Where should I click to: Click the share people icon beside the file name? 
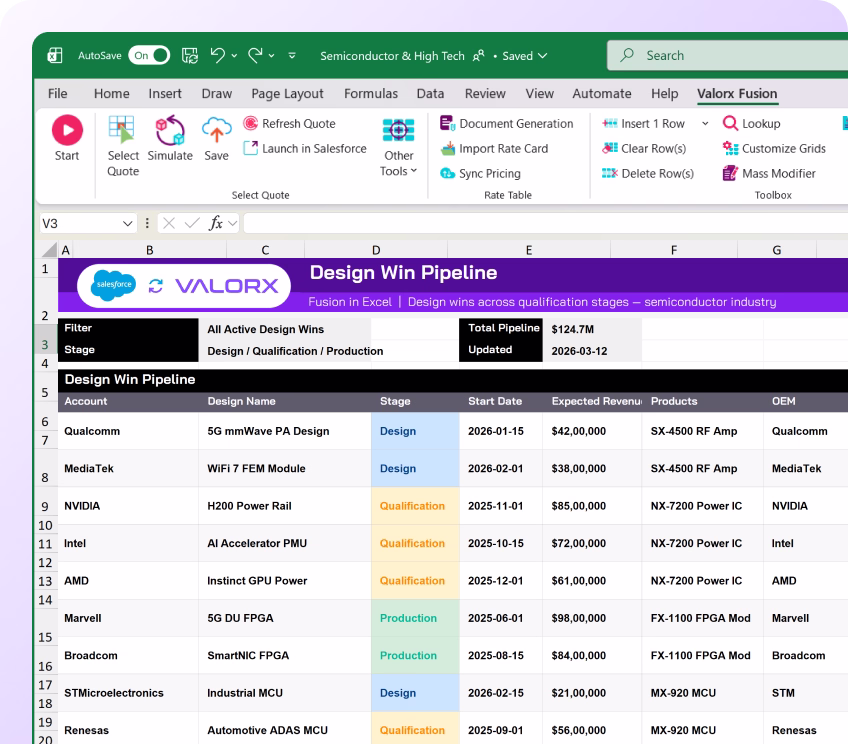coord(479,56)
